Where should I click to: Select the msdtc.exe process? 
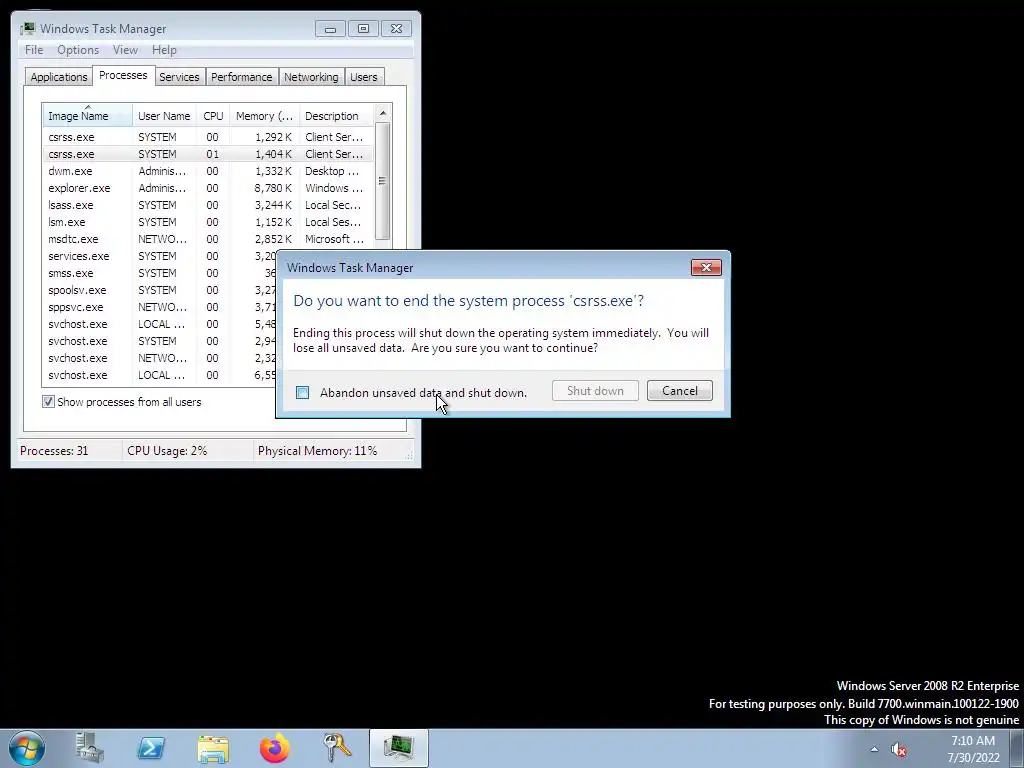208,239
